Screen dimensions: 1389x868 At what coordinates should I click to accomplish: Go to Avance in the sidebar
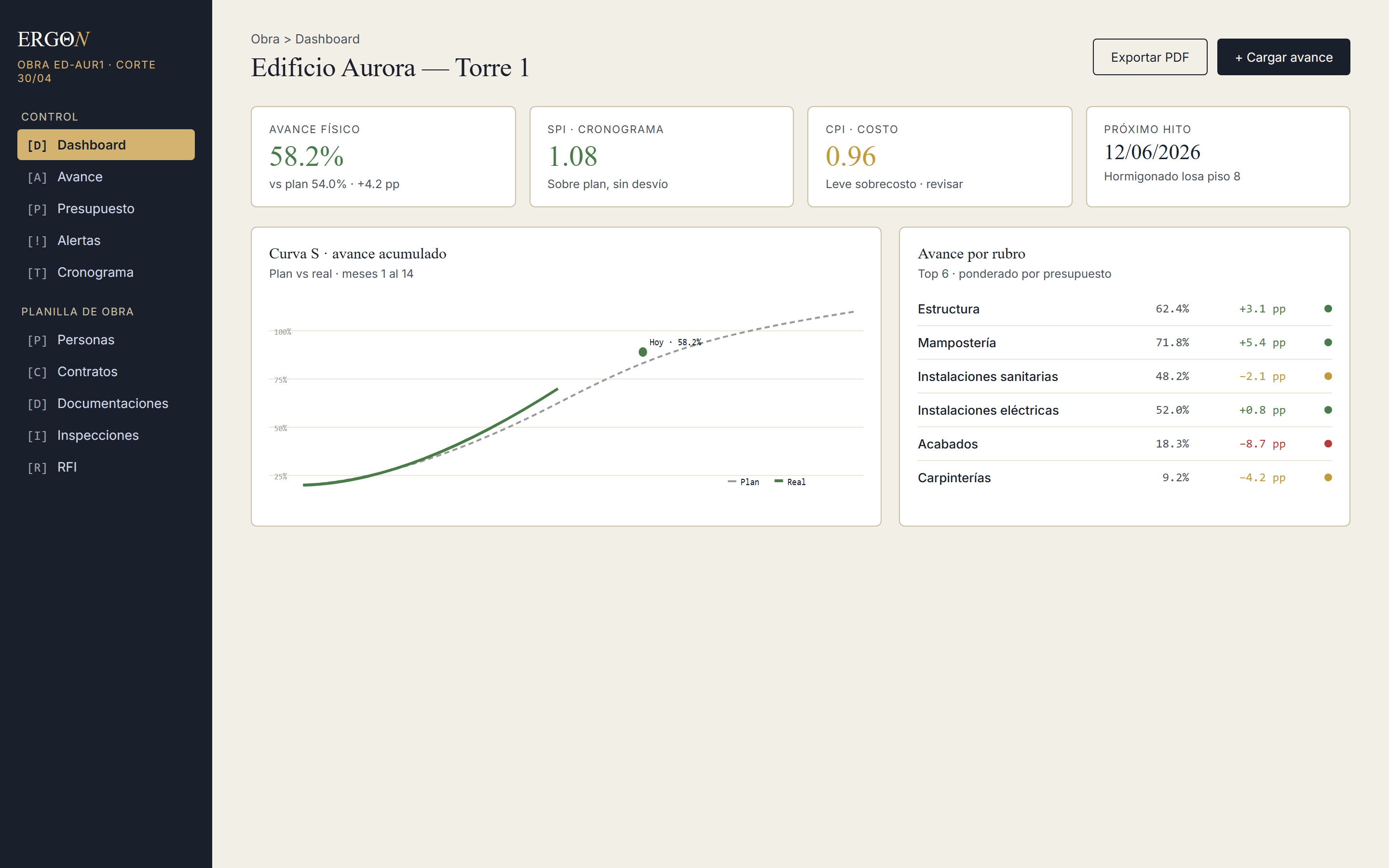coord(106,177)
